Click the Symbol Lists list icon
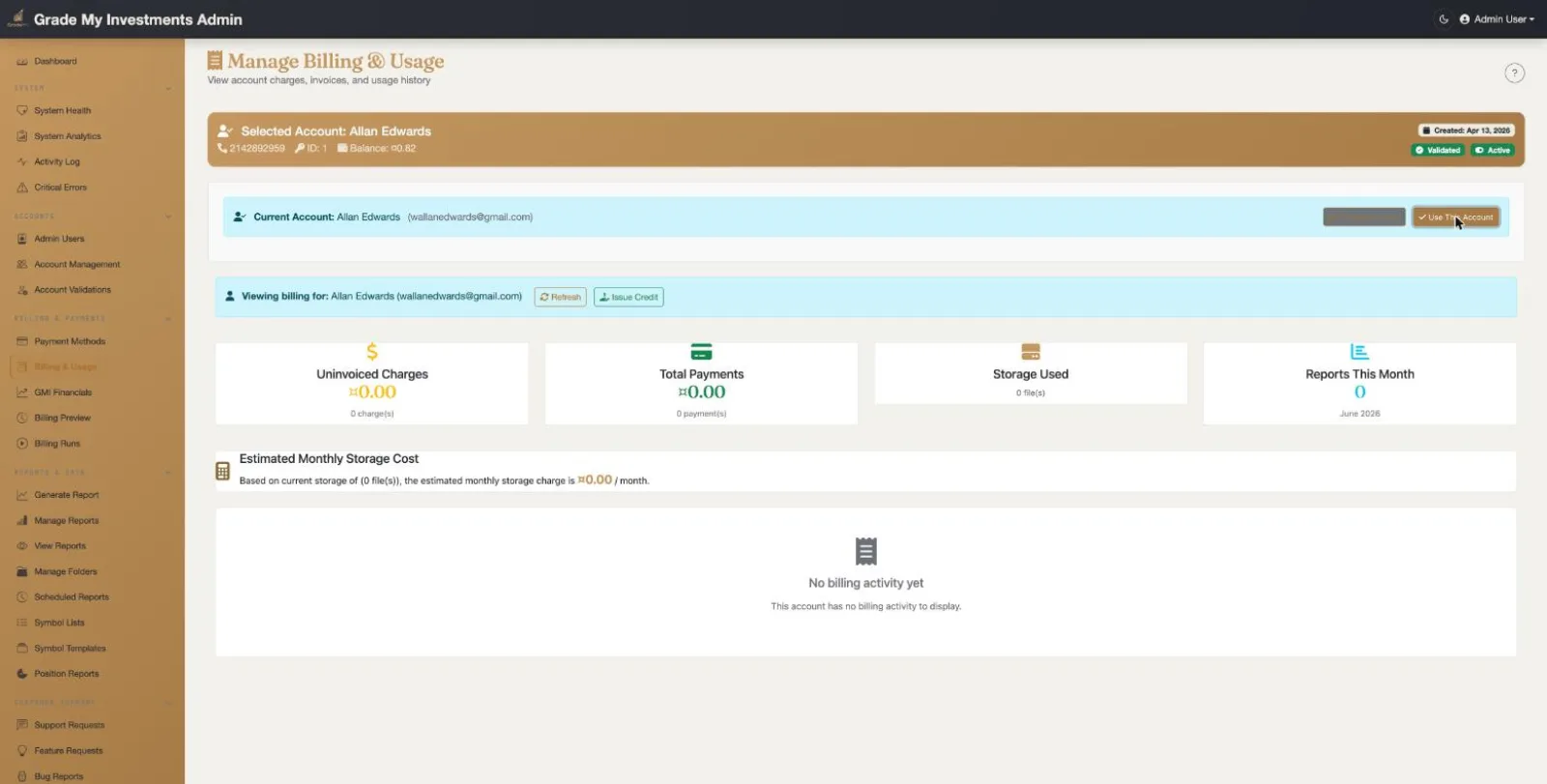1547x784 pixels. click(x=22, y=623)
